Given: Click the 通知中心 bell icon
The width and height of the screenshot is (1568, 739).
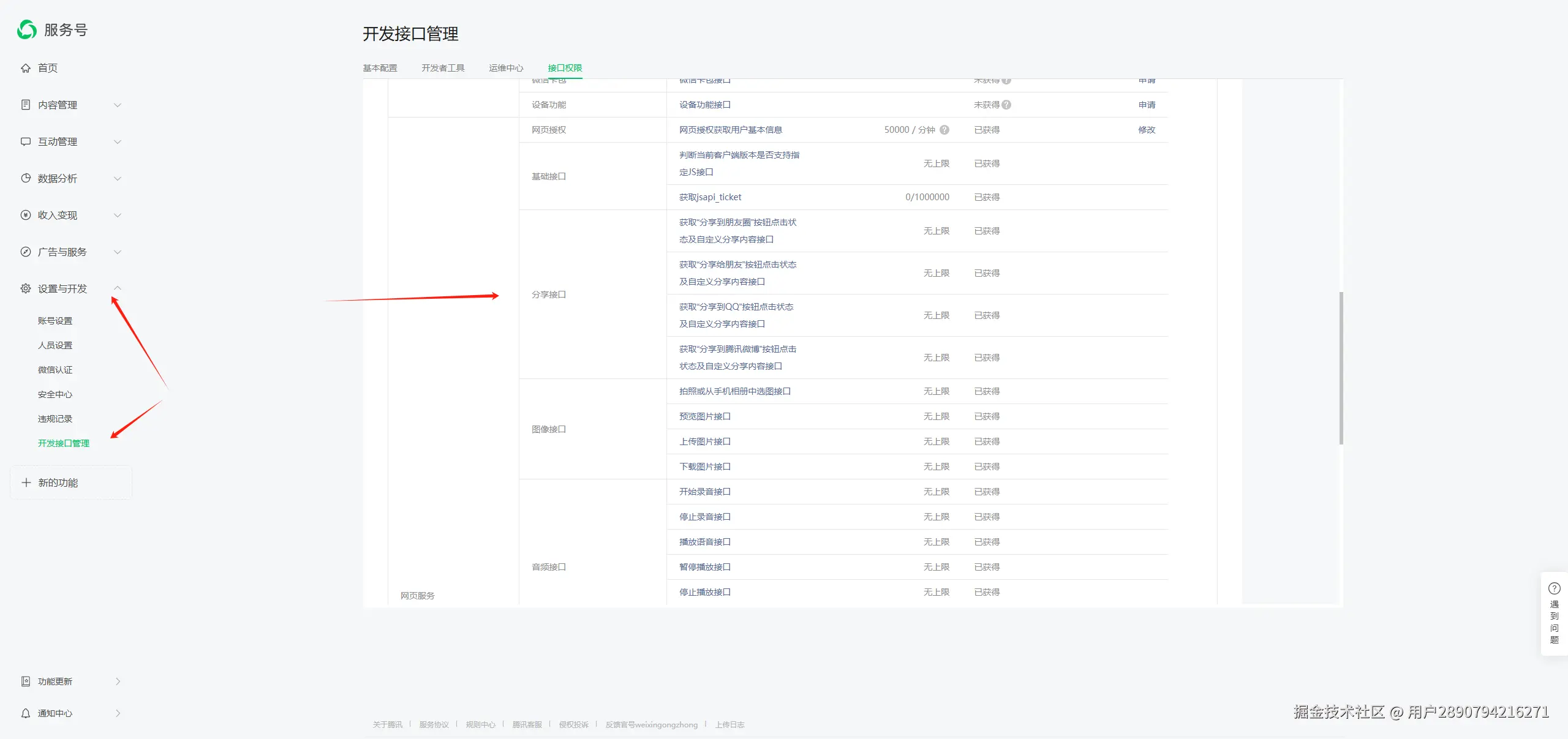Looking at the screenshot, I should point(26,713).
